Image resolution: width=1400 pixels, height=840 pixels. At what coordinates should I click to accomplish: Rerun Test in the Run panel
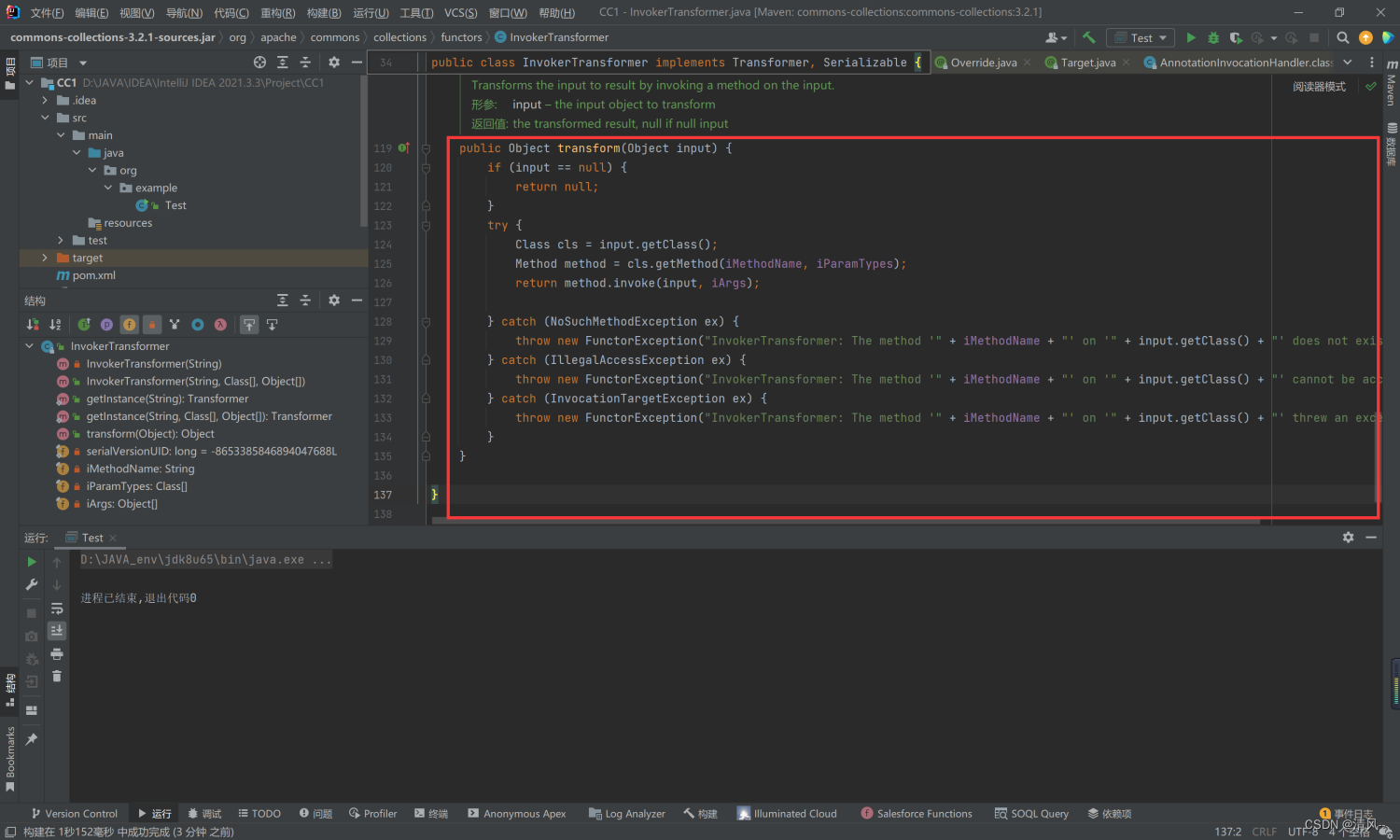tap(32, 562)
